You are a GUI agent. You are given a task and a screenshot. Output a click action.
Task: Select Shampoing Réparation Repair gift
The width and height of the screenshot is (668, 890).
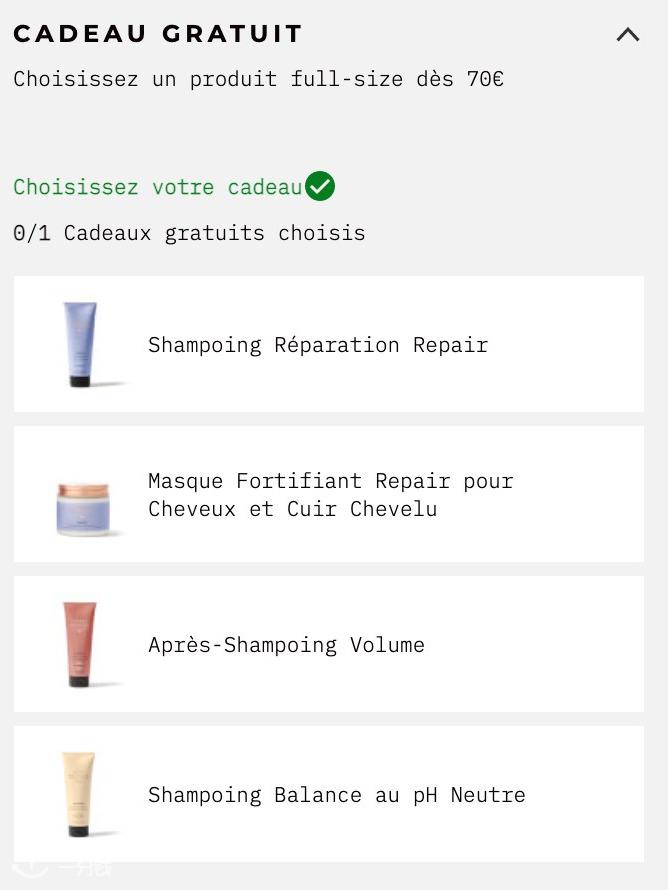click(328, 344)
